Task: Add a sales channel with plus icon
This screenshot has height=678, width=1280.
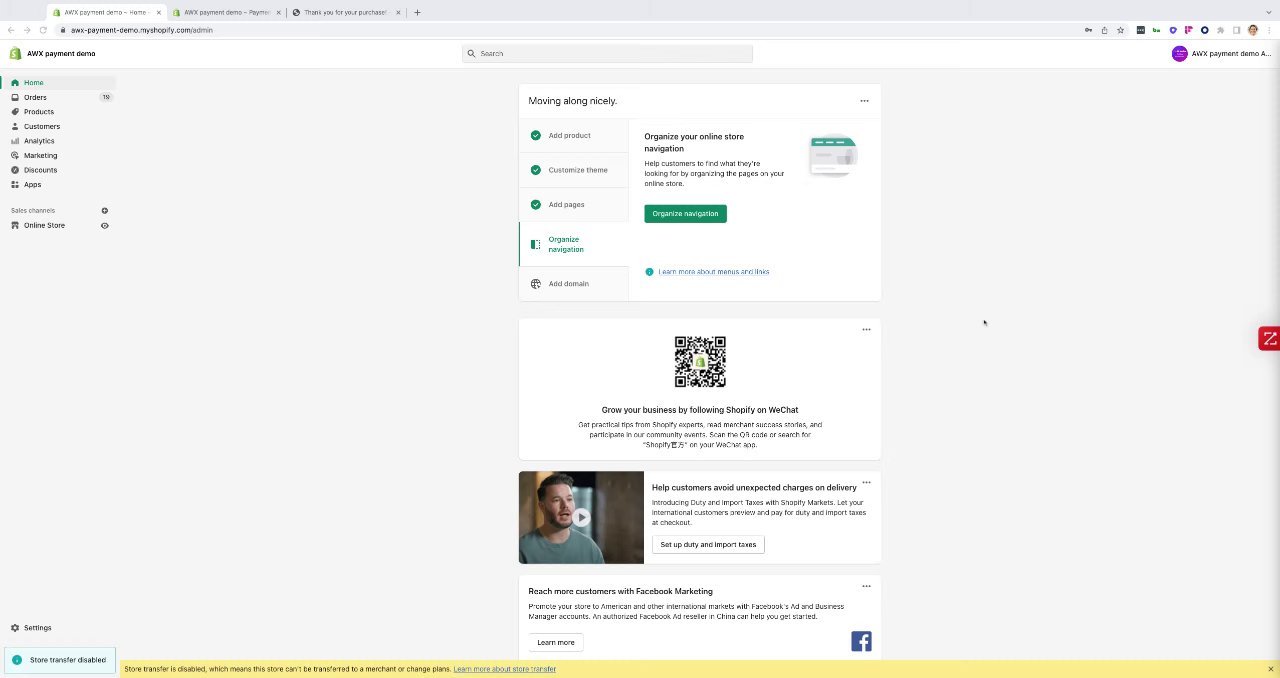Action: tap(104, 210)
